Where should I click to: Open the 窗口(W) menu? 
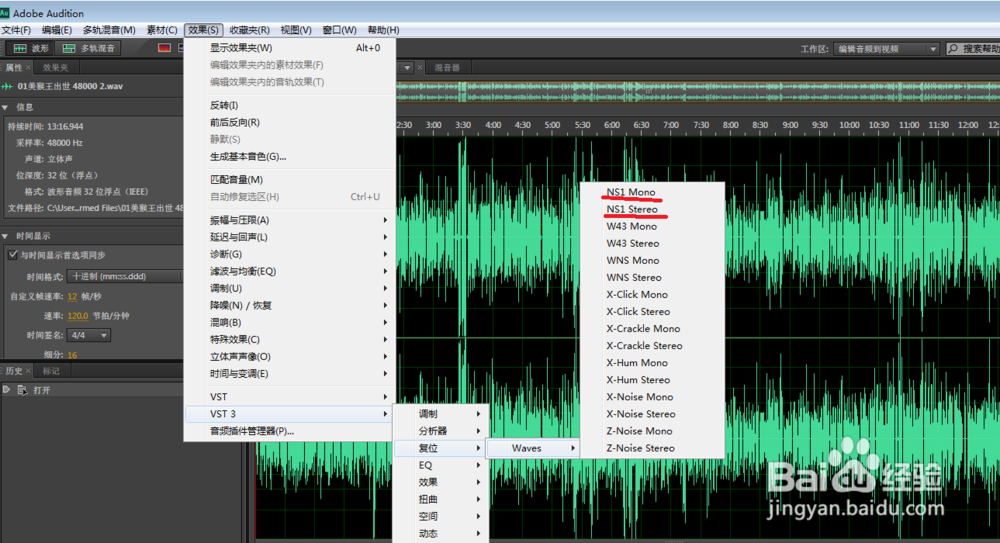point(339,30)
